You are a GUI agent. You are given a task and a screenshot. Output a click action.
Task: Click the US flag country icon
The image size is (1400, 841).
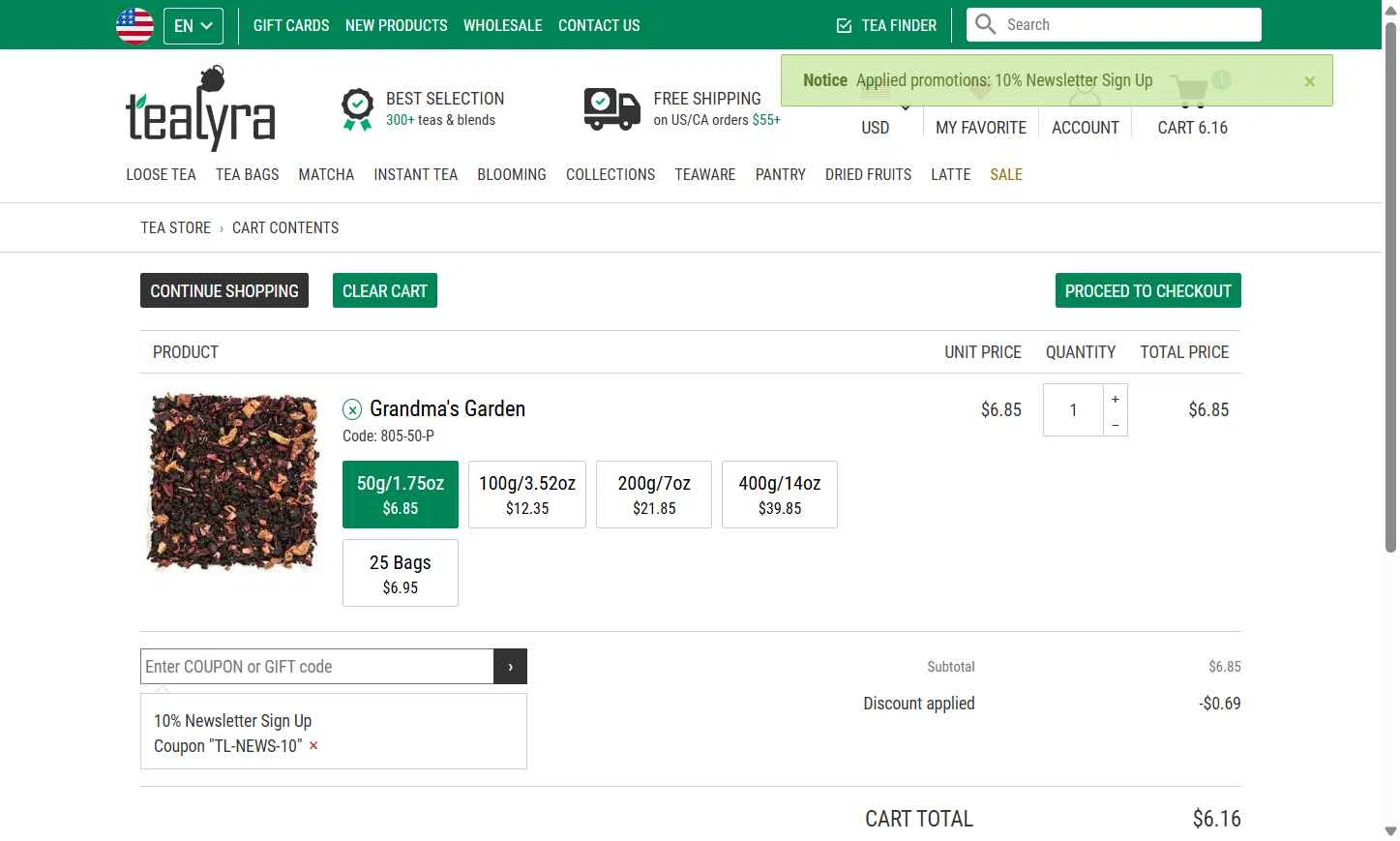tap(134, 25)
